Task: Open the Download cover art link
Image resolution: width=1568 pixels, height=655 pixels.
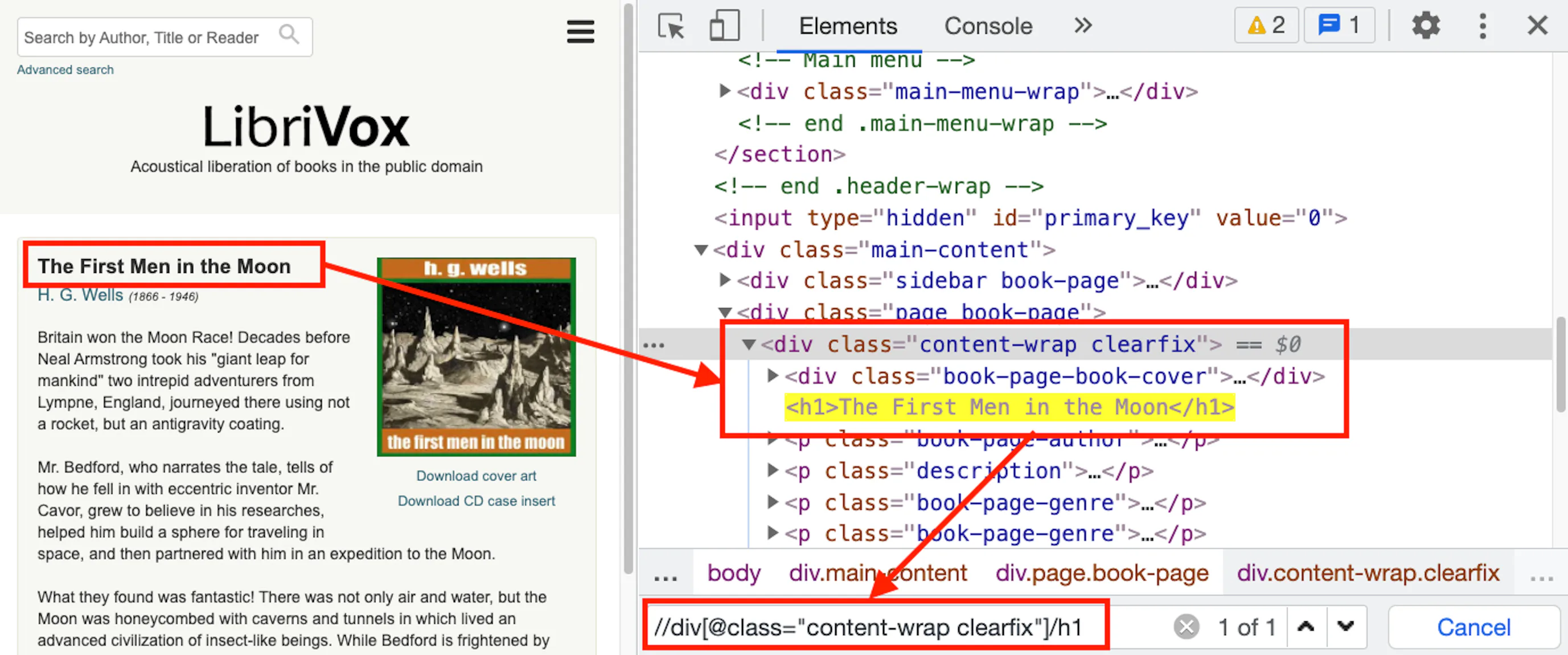Action: (x=476, y=476)
